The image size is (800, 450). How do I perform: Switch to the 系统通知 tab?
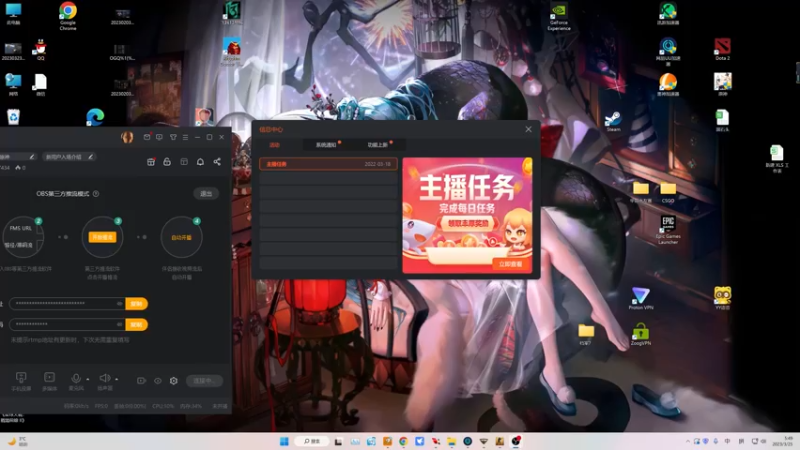coord(327,145)
